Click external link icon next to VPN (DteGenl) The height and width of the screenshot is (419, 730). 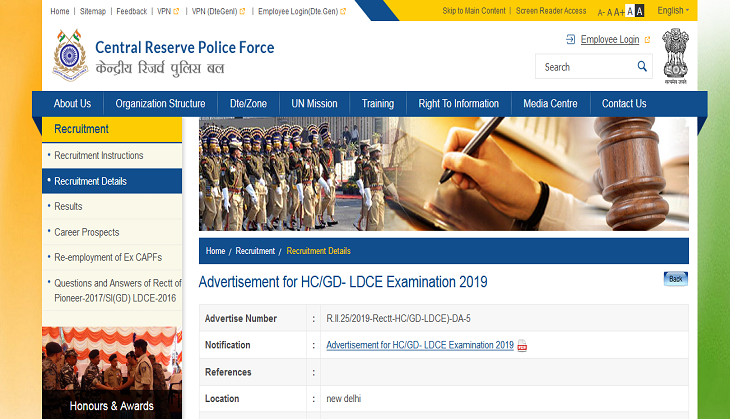[243, 12]
